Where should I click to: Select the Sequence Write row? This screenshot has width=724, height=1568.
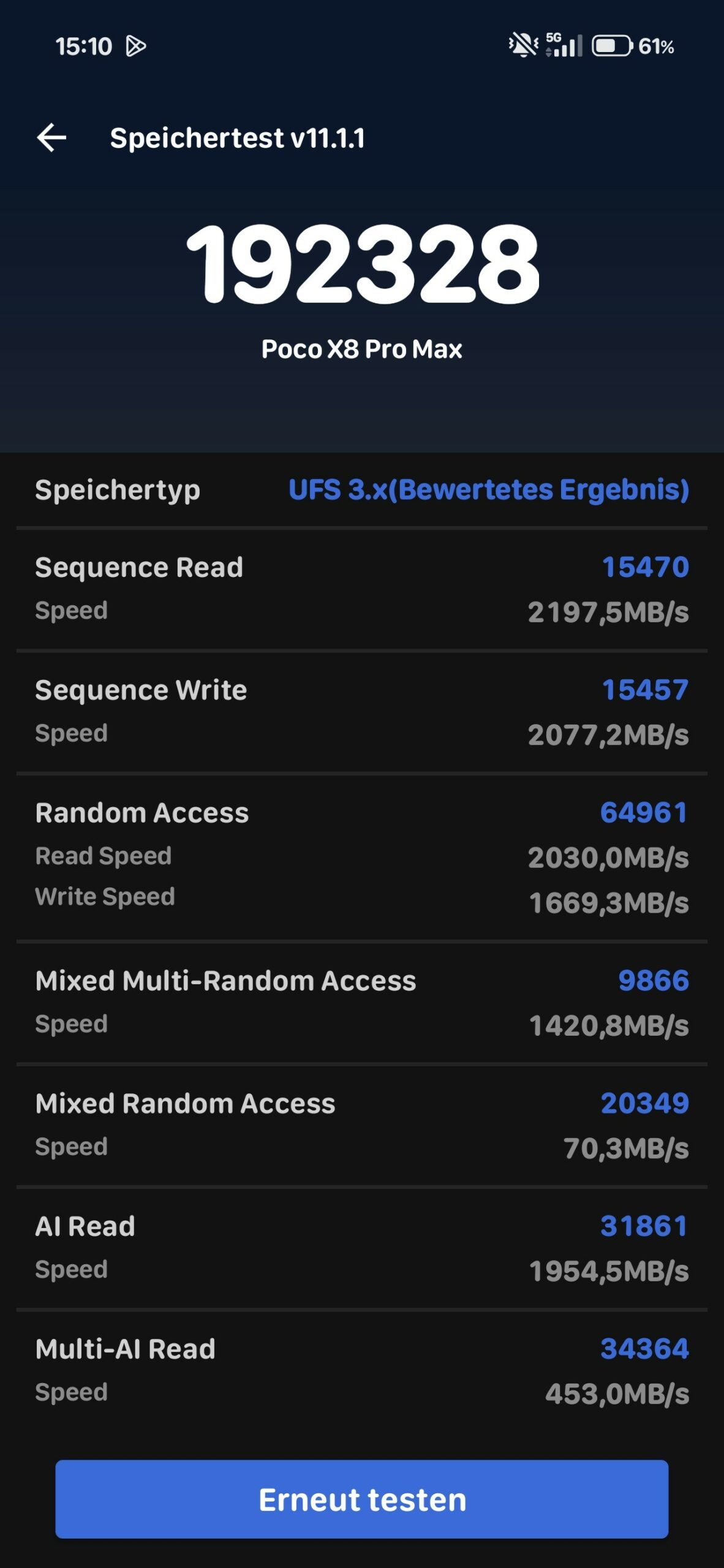(x=362, y=712)
